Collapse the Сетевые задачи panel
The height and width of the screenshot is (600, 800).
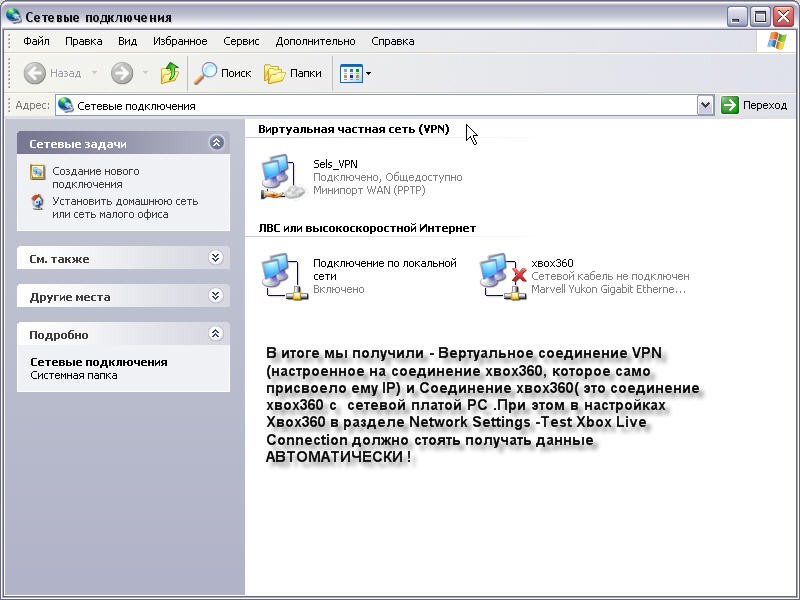(x=216, y=143)
